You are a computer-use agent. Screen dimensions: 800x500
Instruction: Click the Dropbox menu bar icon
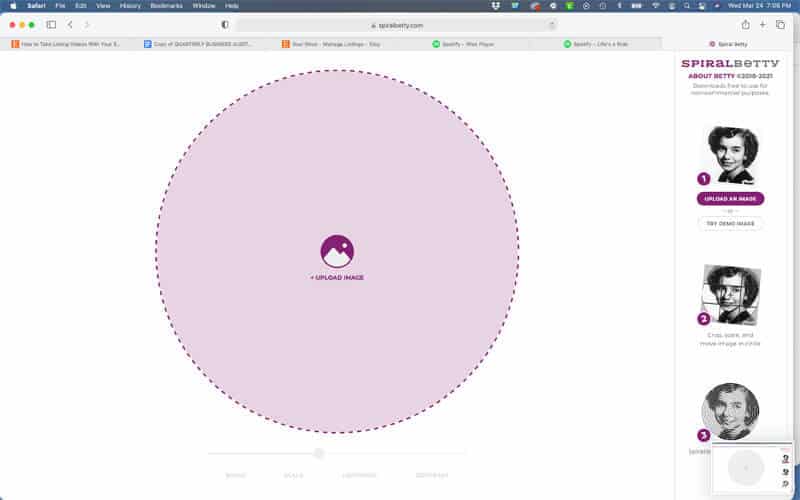tap(495, 6)
